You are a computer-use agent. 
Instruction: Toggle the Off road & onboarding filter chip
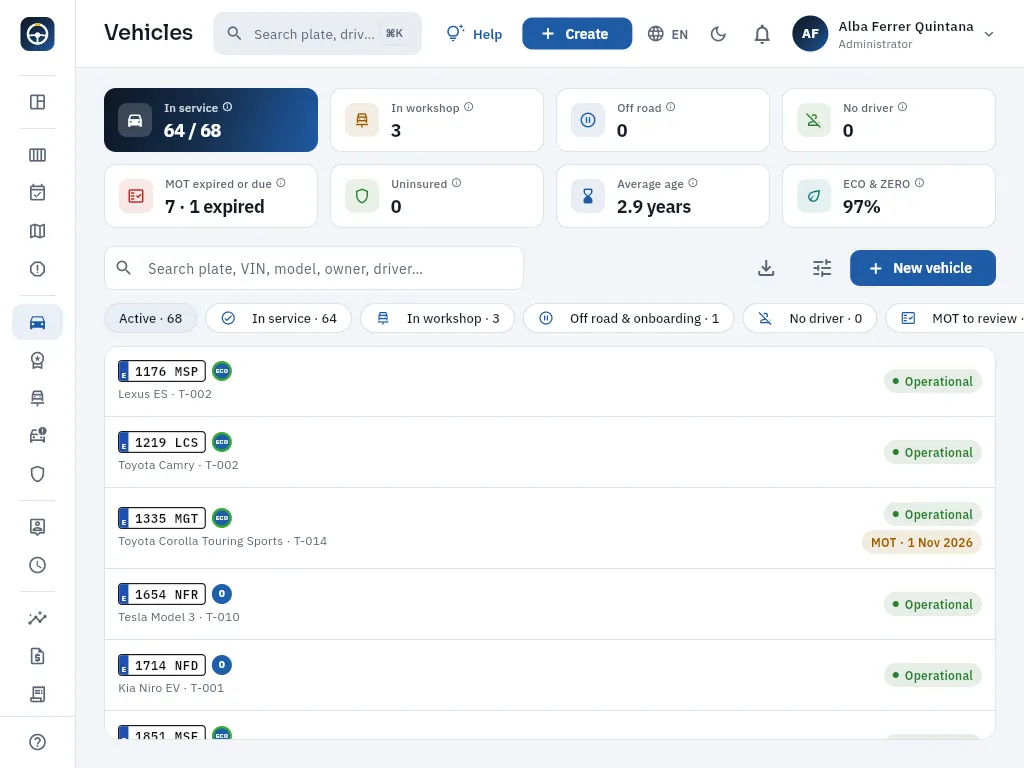click(628, 319)
